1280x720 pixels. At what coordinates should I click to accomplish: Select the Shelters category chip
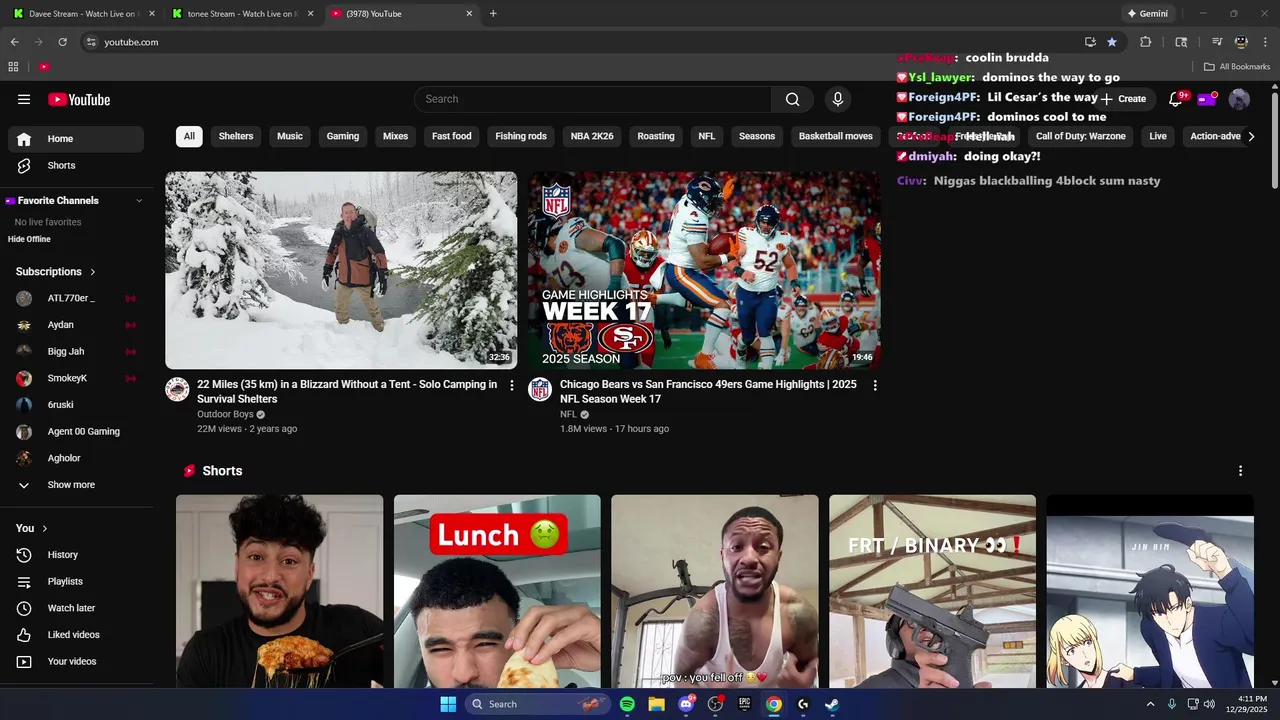click(x=236, y=136)
